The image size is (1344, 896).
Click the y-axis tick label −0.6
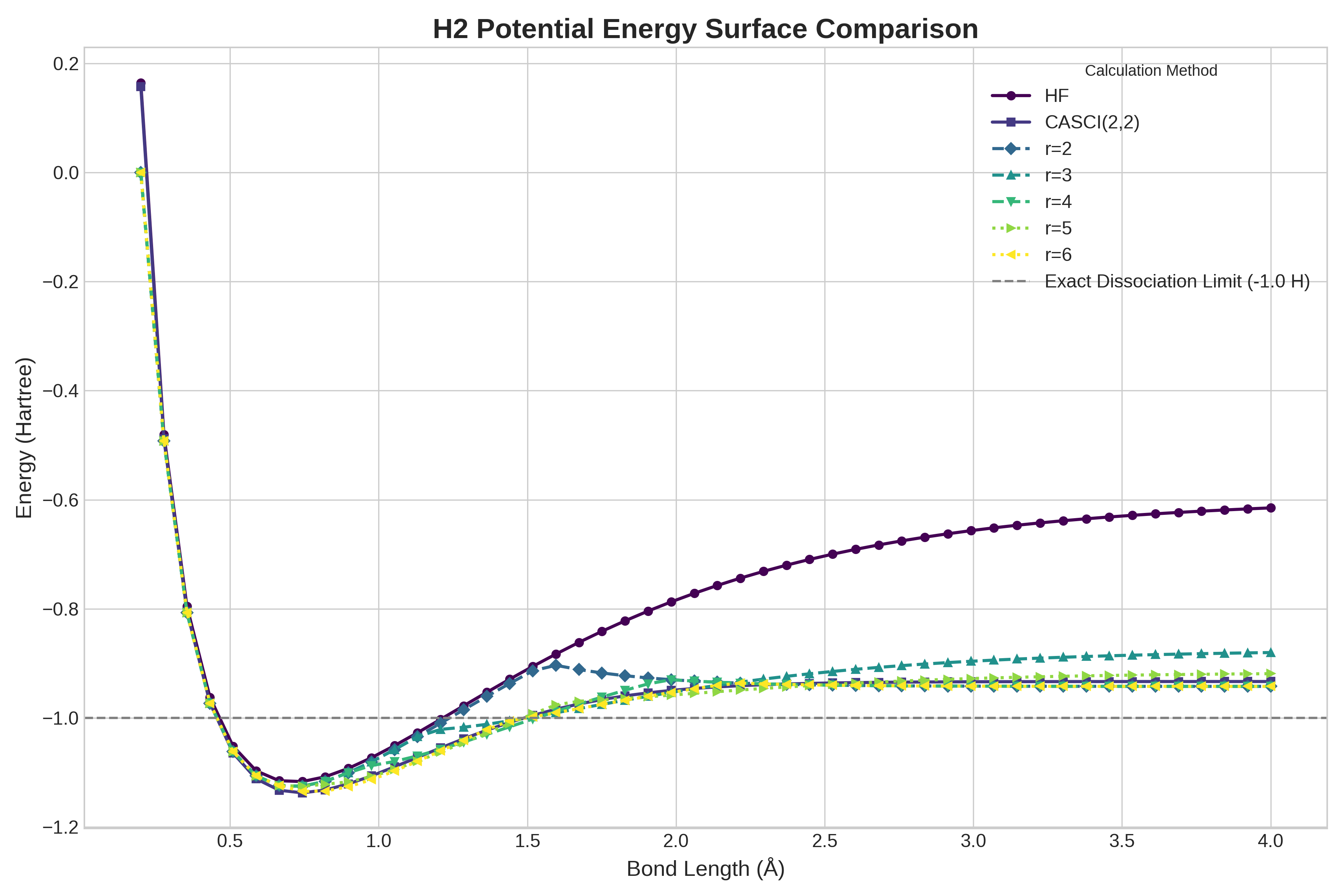click(60, 500)
